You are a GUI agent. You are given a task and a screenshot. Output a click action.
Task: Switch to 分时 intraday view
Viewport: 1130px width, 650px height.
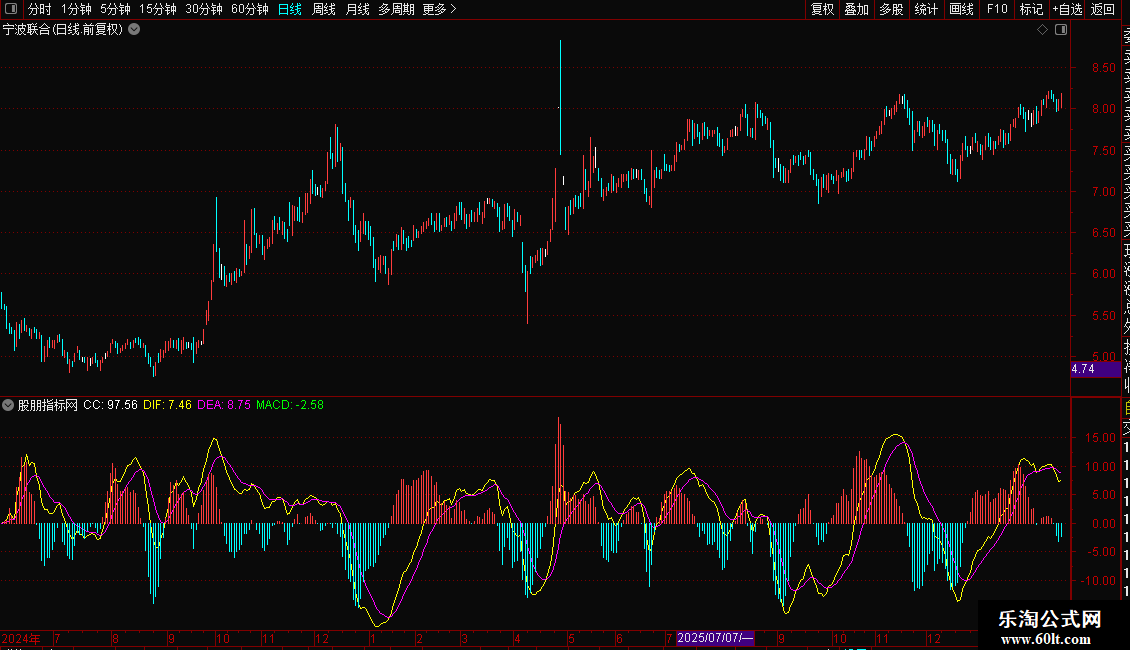click(40, 9)
